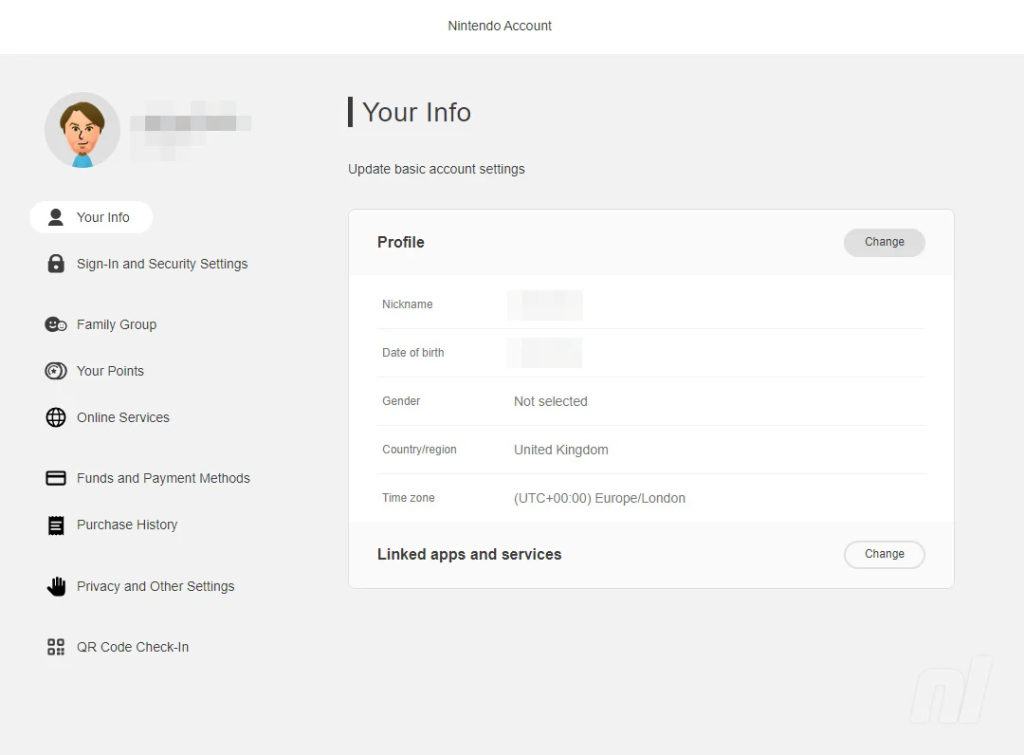Screen dimensions: 1024x755
Task: Click the globe icon for Online Services
Action: (56, 418)
